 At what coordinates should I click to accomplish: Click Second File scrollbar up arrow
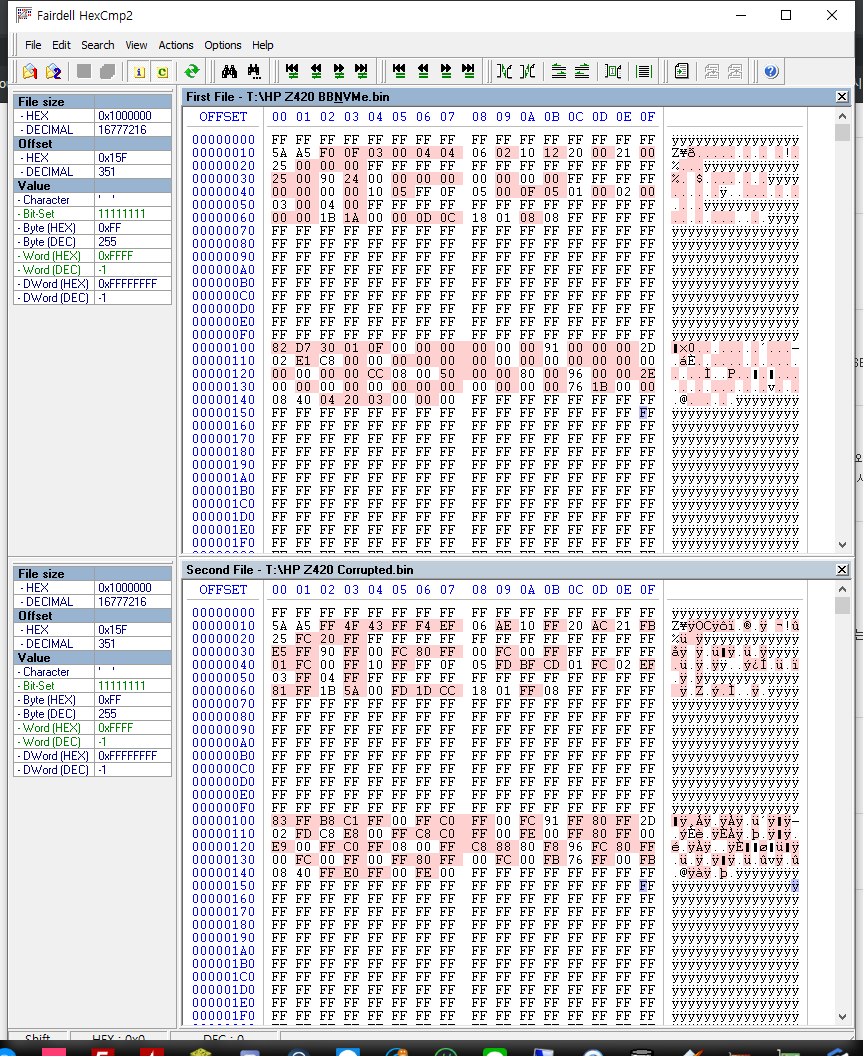(842, 589)
